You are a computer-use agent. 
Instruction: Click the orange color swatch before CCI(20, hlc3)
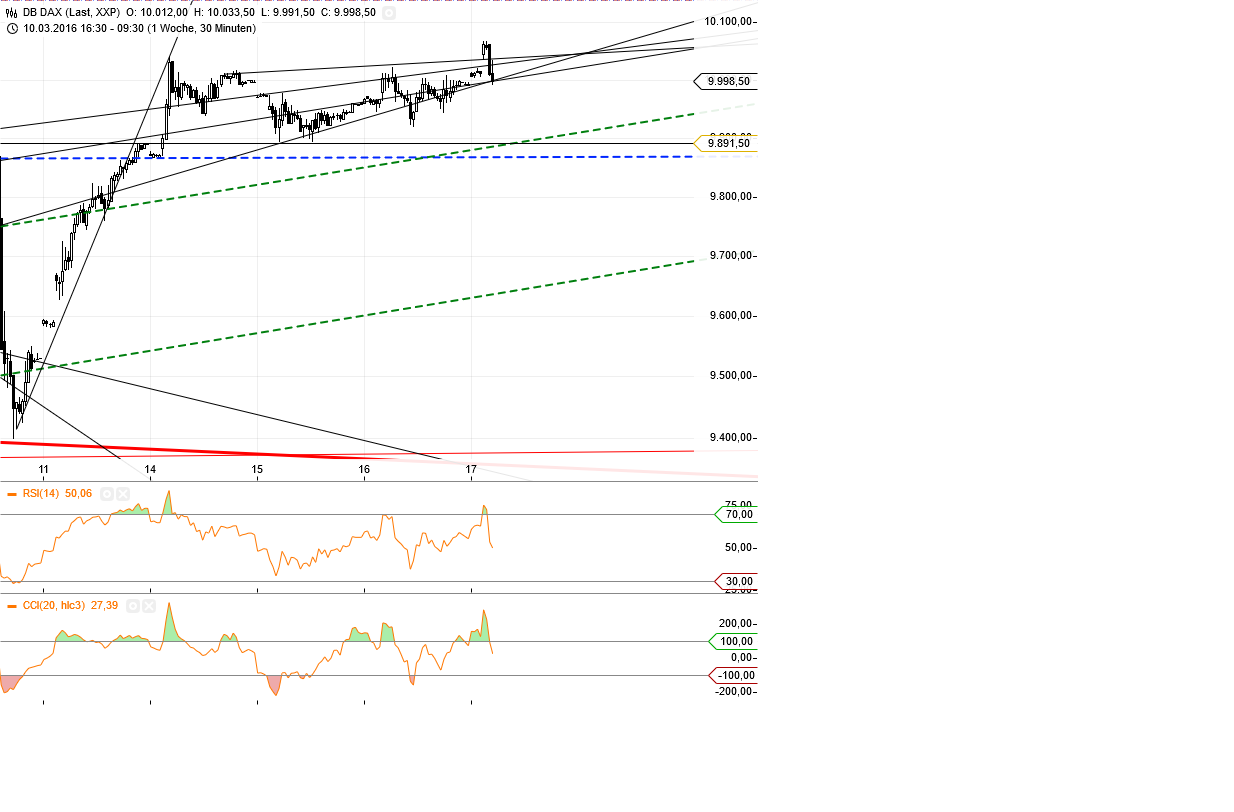pyautogui.click(x=11, y=605)
